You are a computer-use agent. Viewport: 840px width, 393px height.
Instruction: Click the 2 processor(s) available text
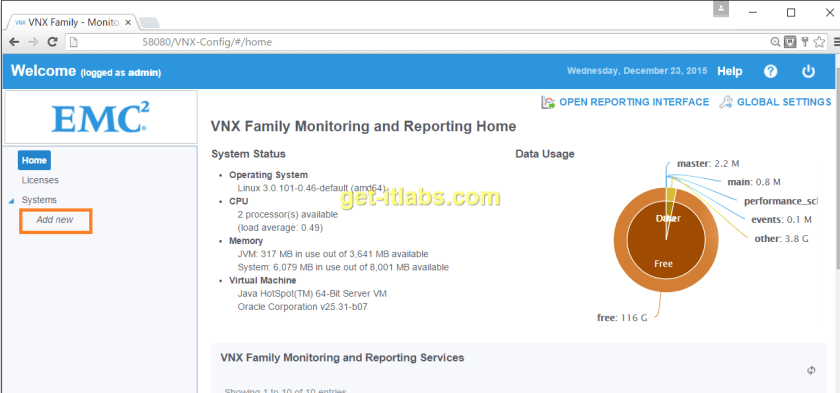(x=288, y=214)
